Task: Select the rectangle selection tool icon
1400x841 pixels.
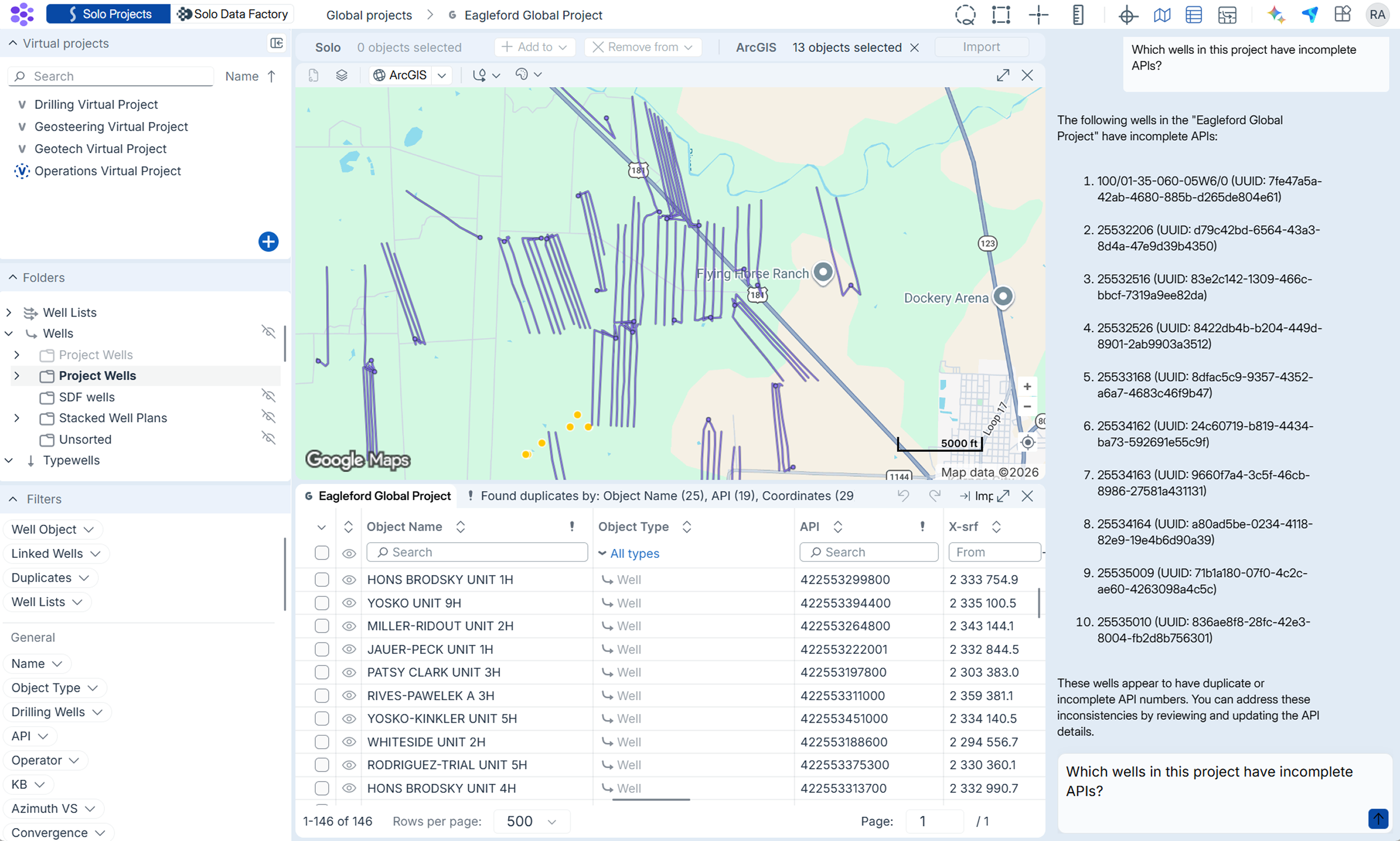Action: click(1001, 15)
